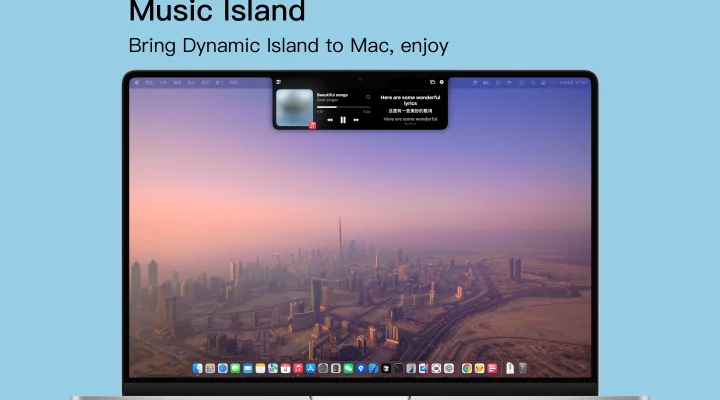
Task: Open WeChat from the Dock
Action: coord(348,368)
